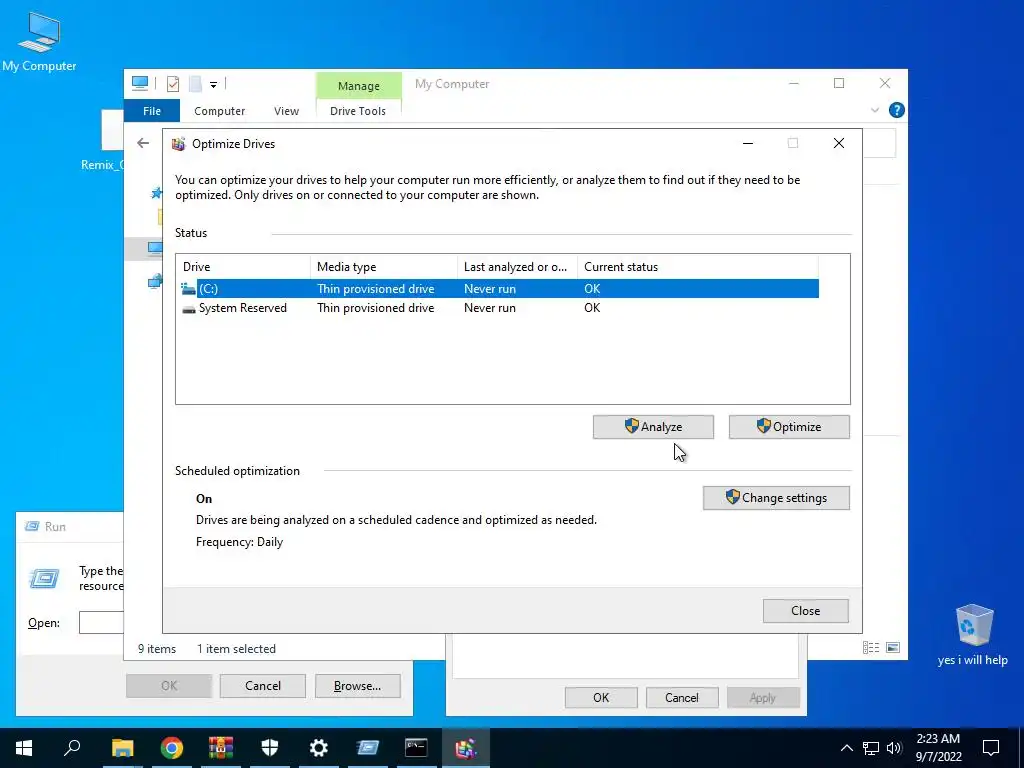1024x768 pixels.
Task: Select the Recycle Bin named yes i will help
Action: click(x=973, y=634)
